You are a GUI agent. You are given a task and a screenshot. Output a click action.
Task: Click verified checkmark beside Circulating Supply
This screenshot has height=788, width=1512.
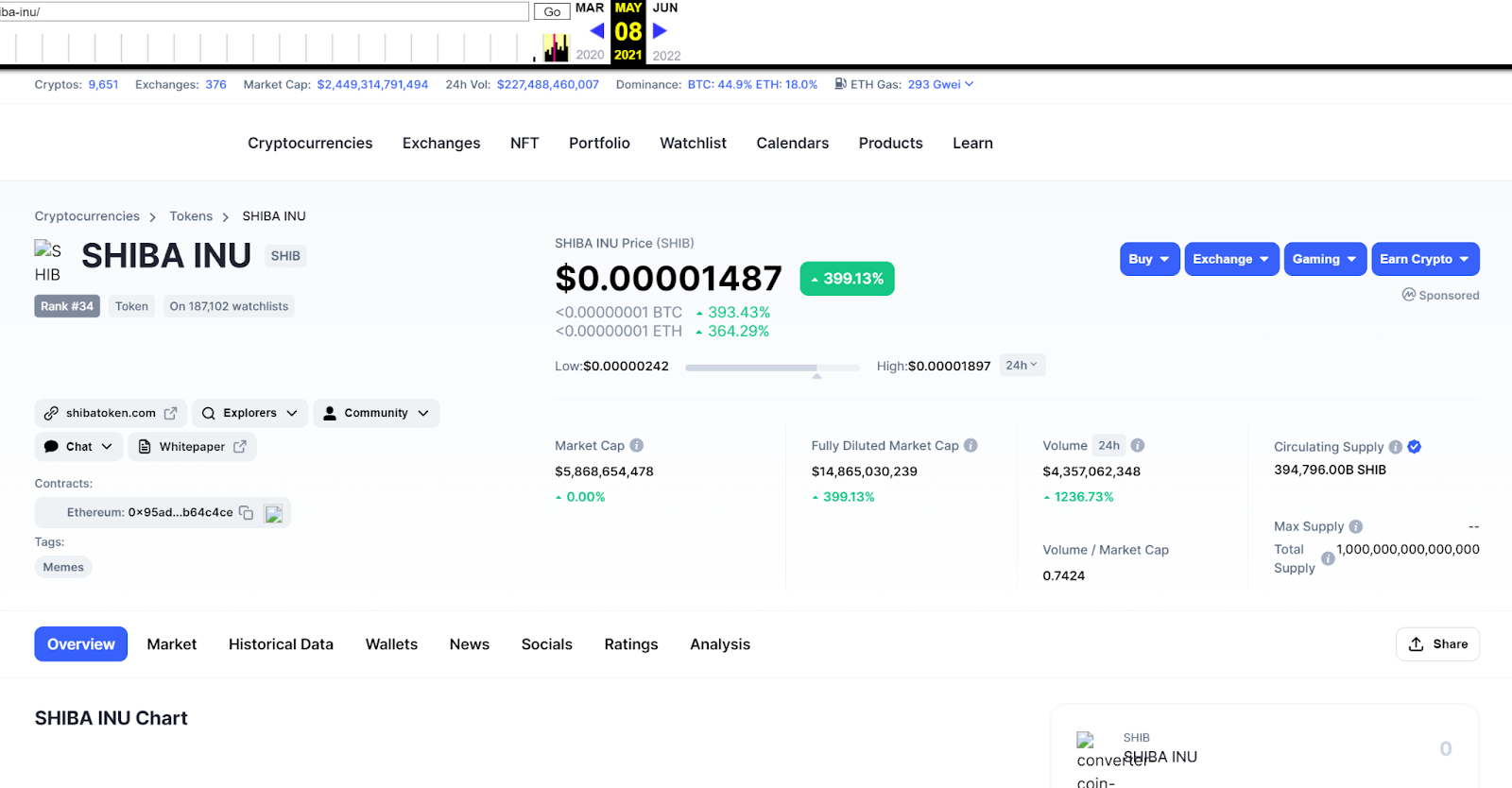click(1415, 447)
